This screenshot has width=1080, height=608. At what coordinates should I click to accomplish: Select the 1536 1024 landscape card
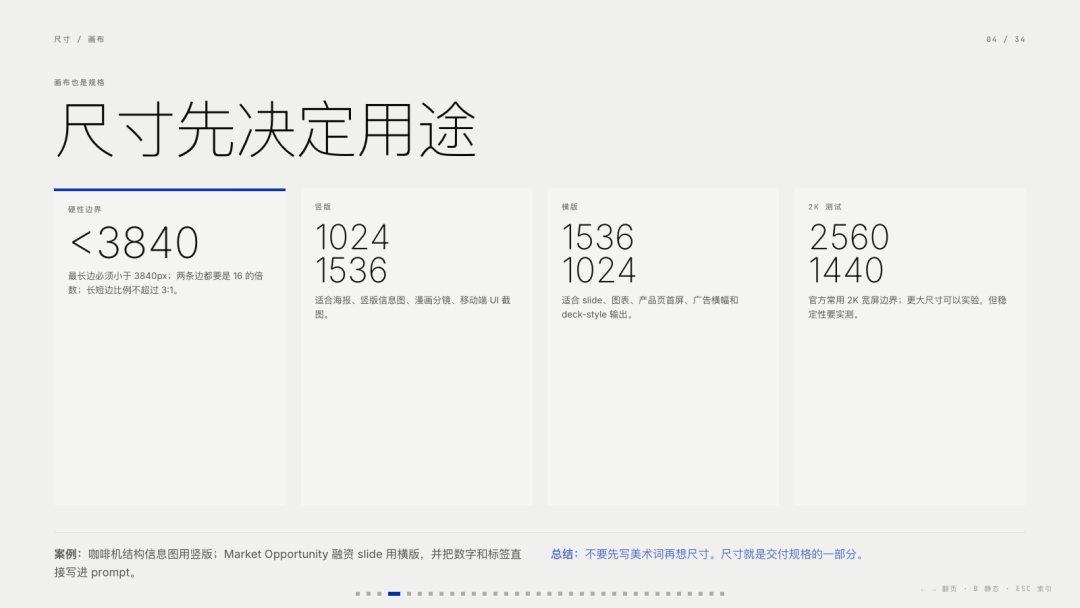click(x=663, y=347)
